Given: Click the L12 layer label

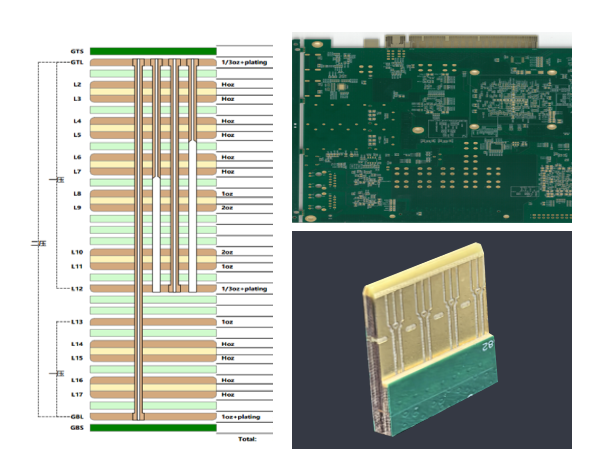Looking at the screenshot, I should click(x=78, y=288).
